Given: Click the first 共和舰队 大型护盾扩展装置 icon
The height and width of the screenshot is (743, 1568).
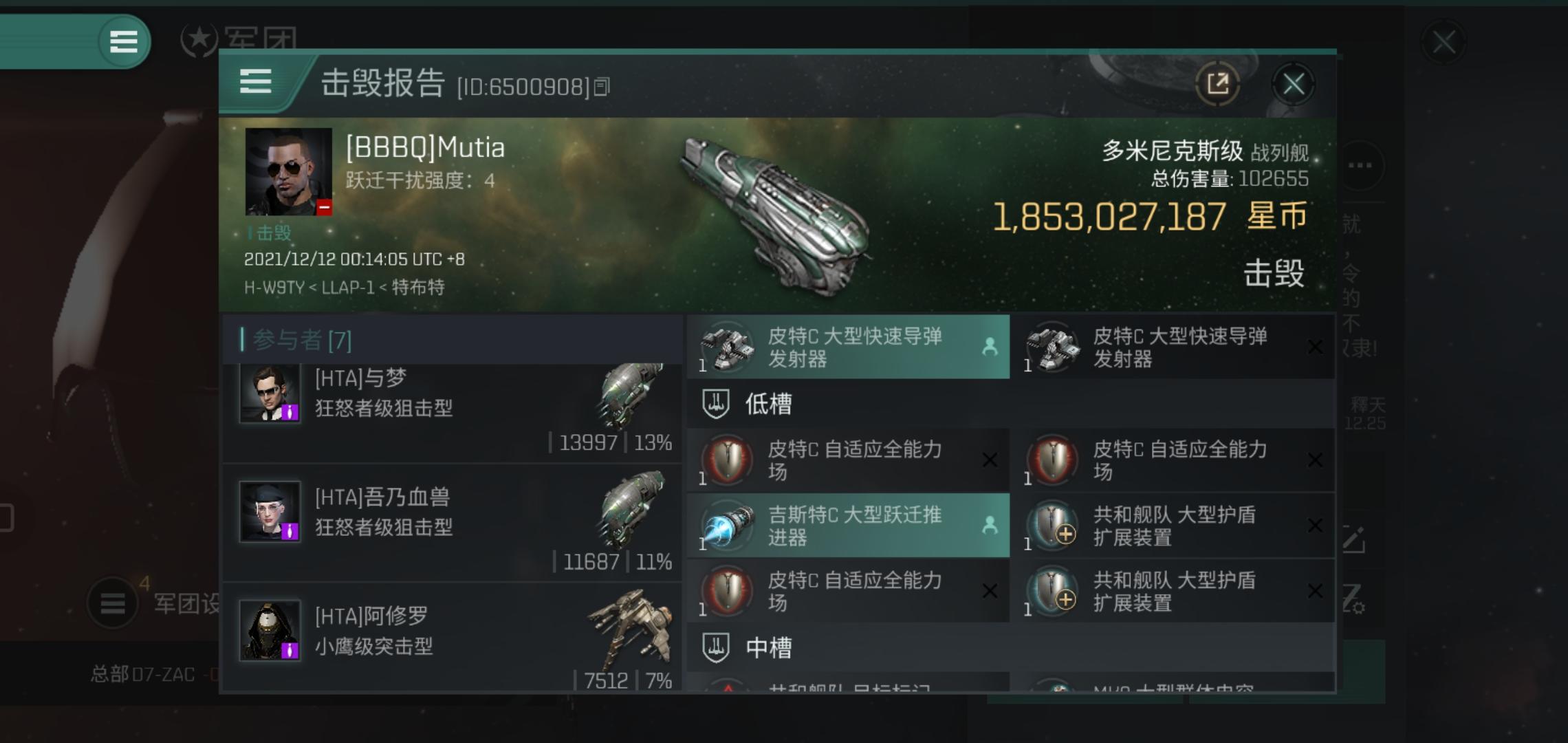Looking at the screenshot, I should coord(1052,526).
